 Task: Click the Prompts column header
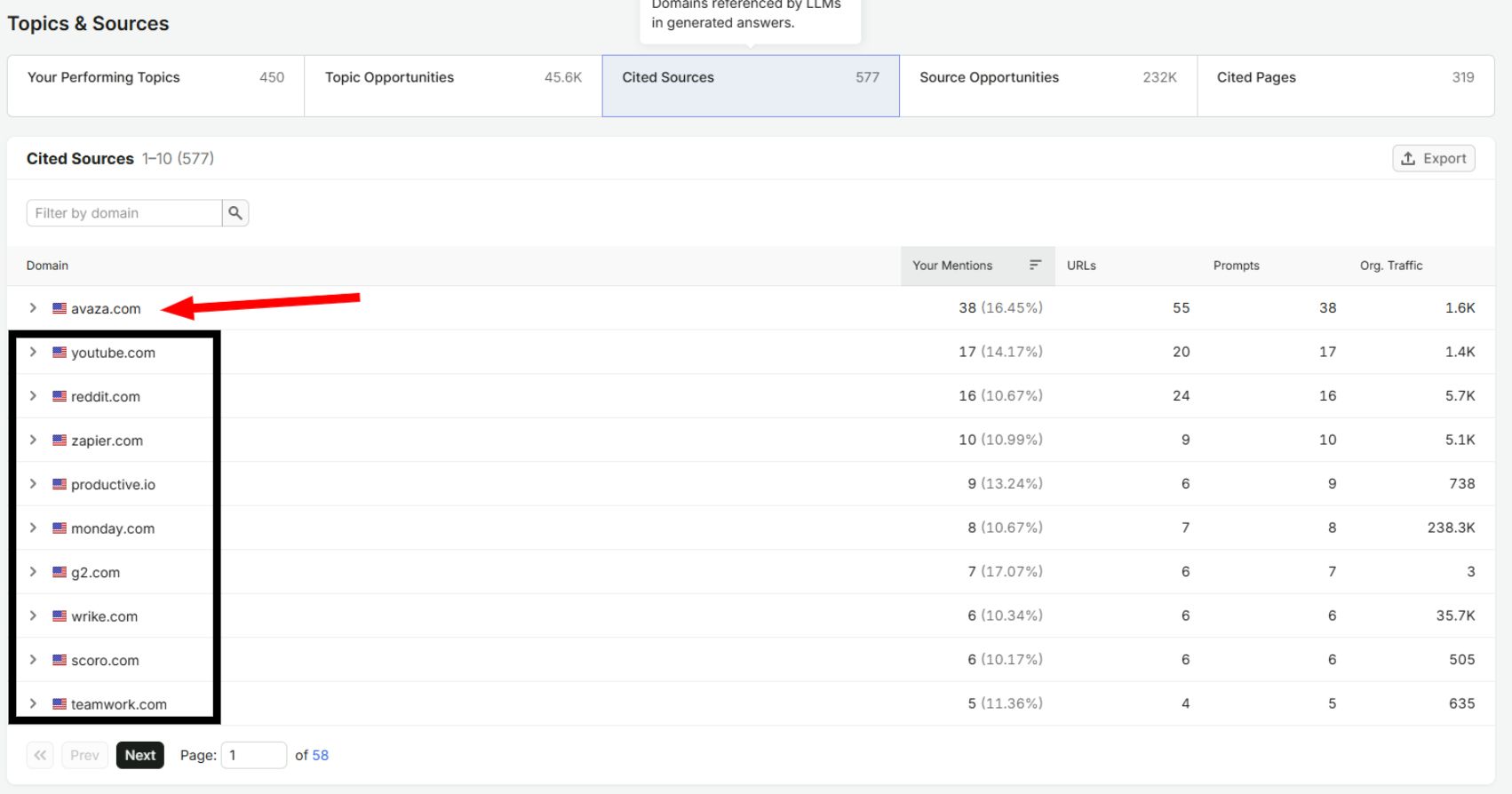[x=1237, y=266]
